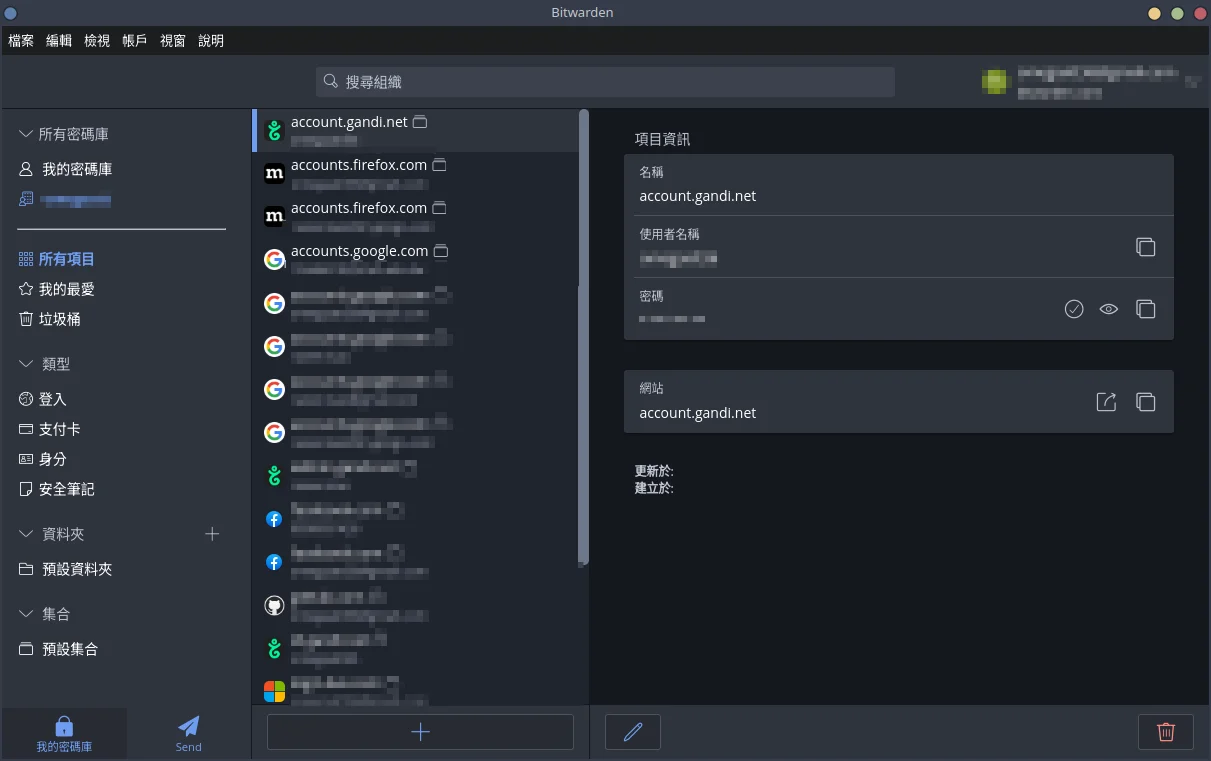
Task: Select account.gandi.net entry in the list
Action: coord(416,130)
